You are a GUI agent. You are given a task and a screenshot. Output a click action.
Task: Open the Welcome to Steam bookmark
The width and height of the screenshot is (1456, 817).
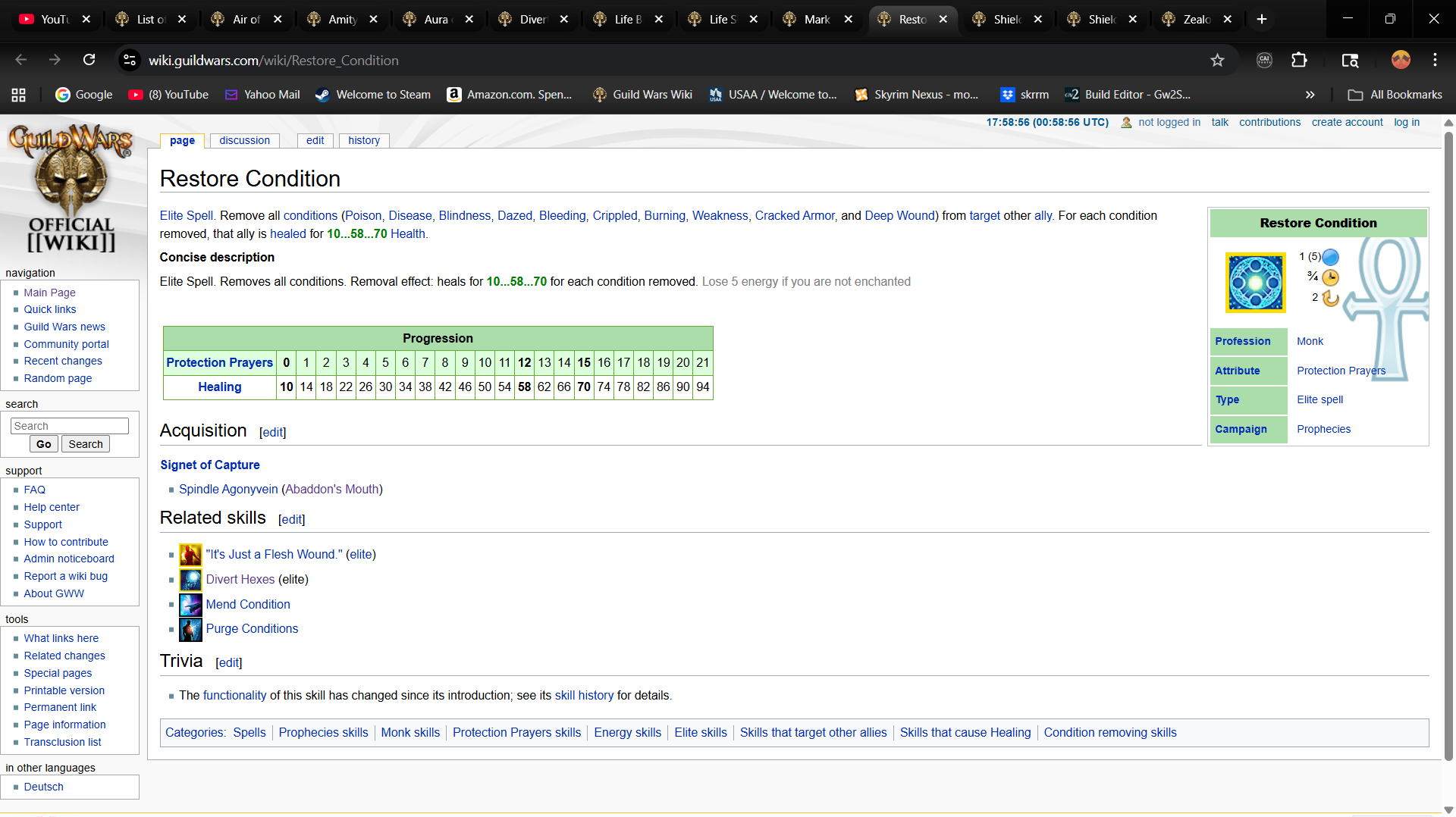click(373, 95)
